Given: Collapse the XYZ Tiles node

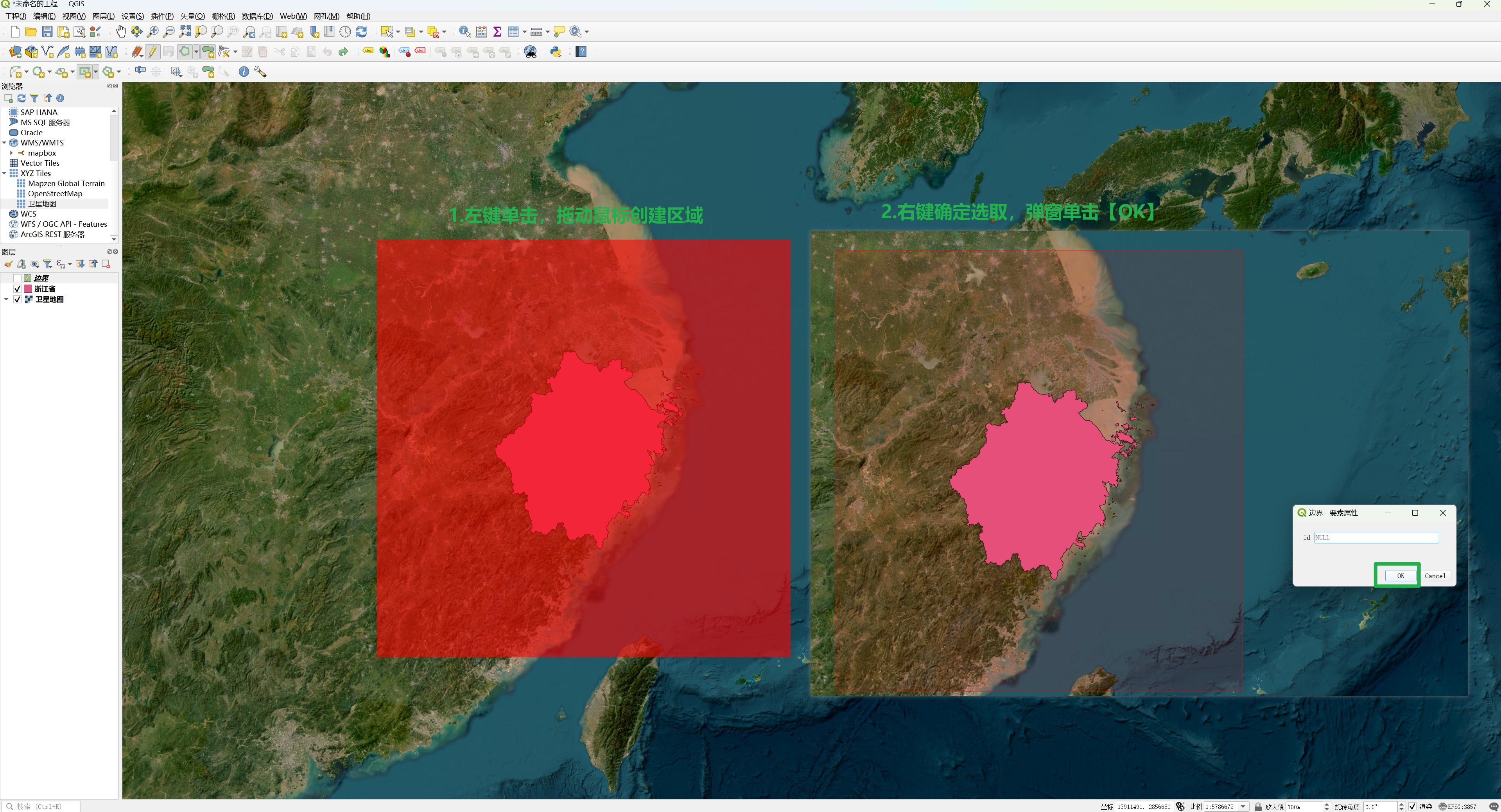Looking at the screenshot, I should 5,174.
